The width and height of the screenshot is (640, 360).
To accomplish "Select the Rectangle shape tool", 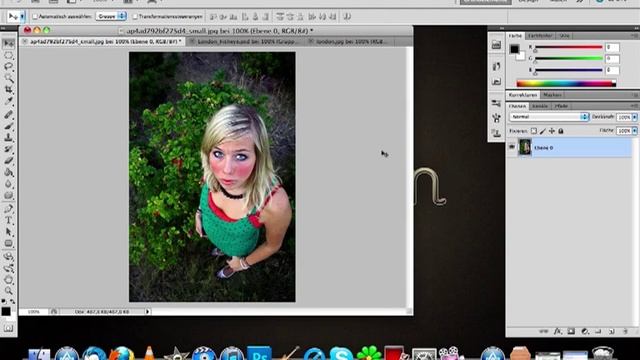I will tap(9, 244).
